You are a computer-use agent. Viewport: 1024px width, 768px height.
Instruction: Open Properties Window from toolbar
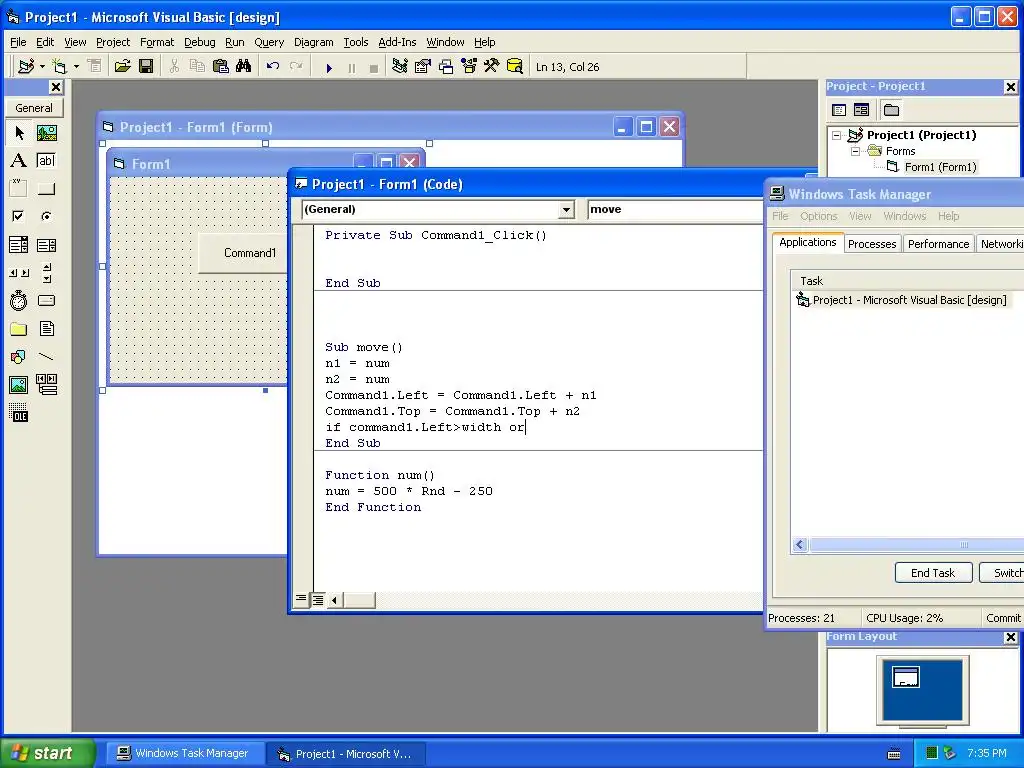423,67
